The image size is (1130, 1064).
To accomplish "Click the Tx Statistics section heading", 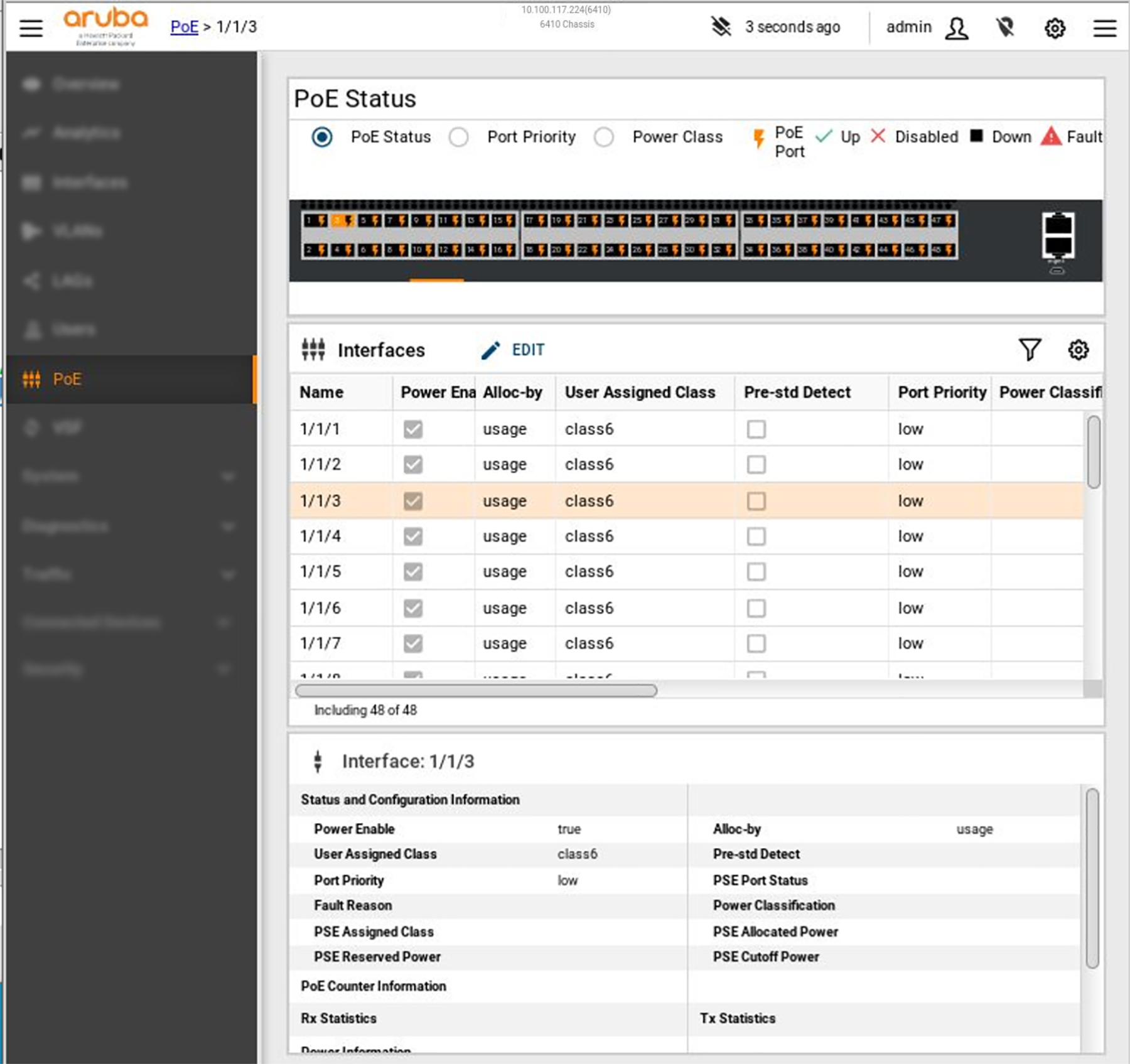I will point(738,1018).
